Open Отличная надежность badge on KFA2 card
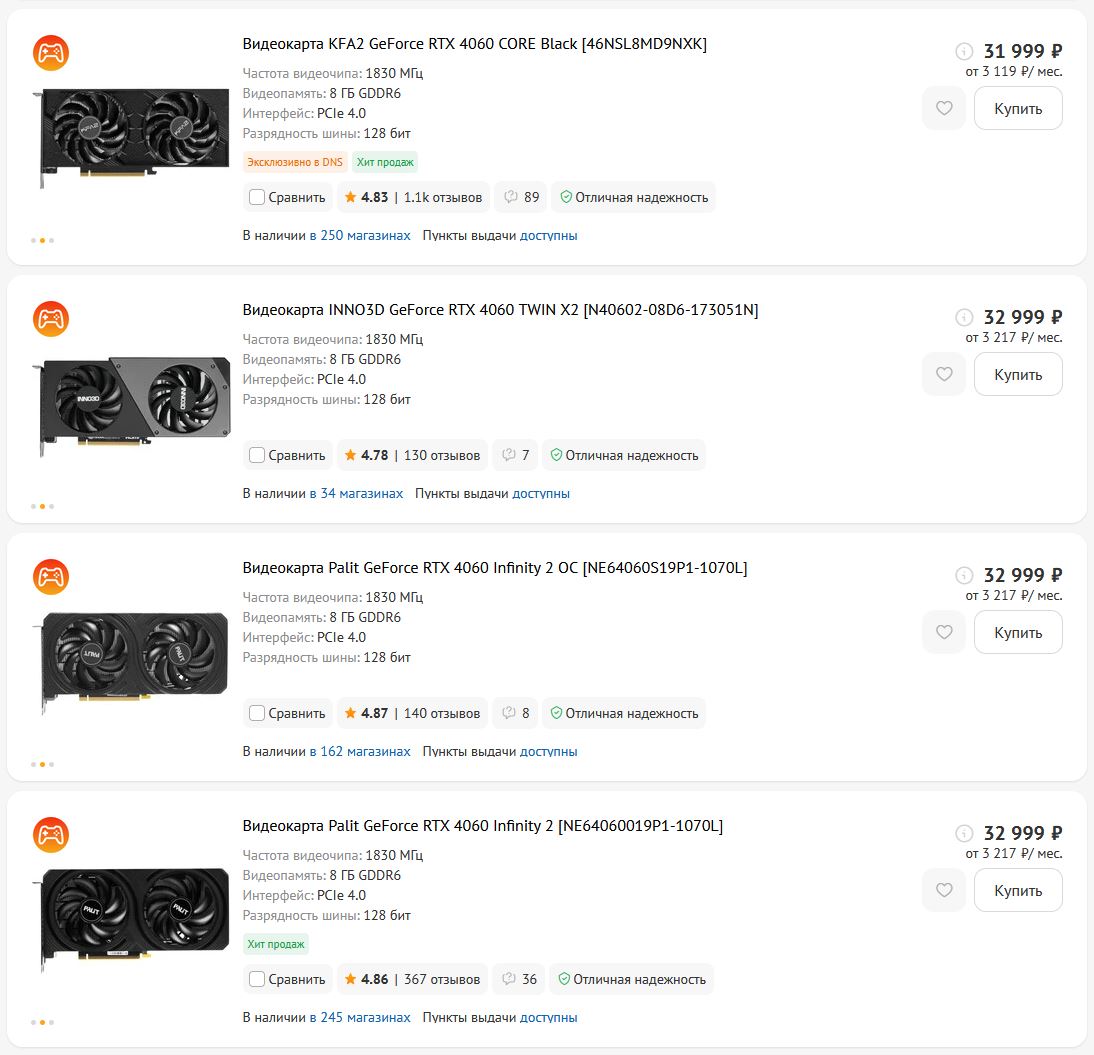1094x1055 pixels. [634, 197]
